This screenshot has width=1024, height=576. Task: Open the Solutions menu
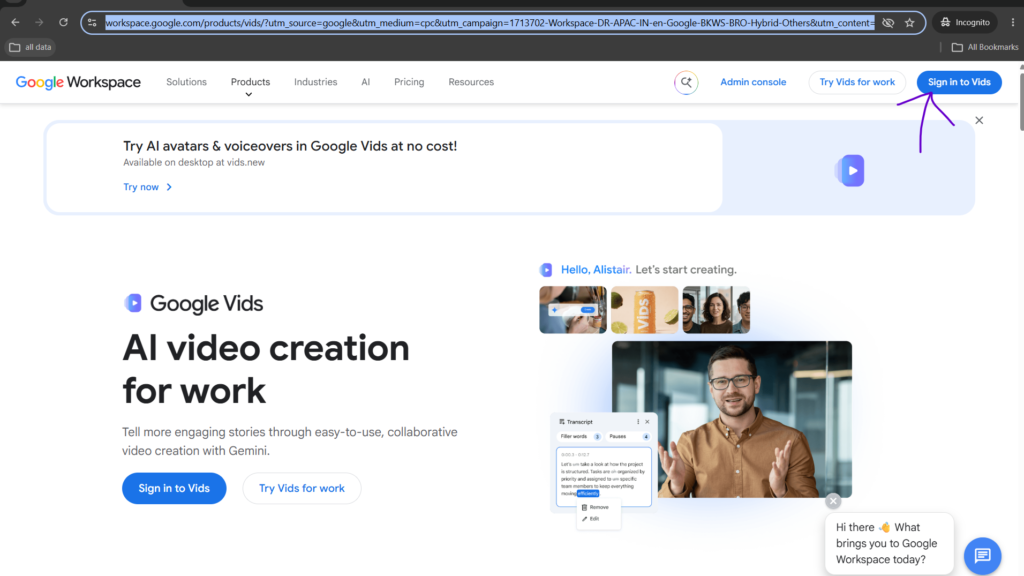click(186, 82)
